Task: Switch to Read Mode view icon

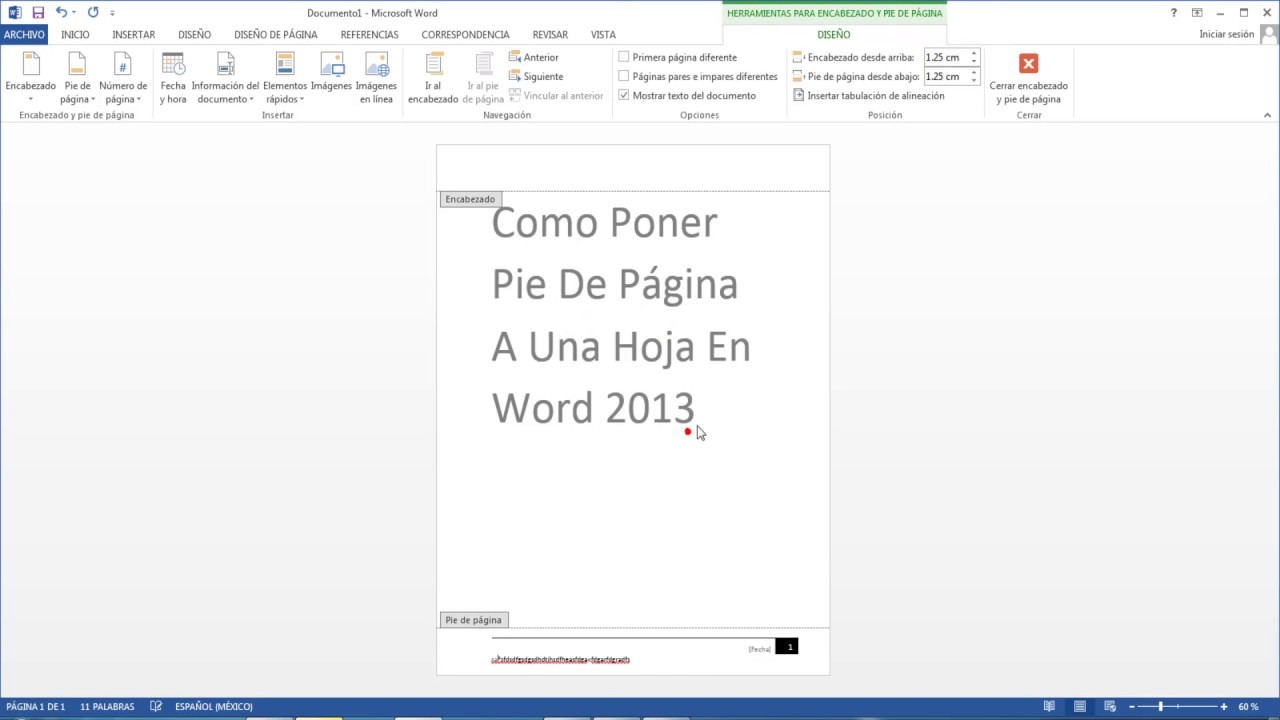Action: pyautogui.click(x=1049, y=706)
